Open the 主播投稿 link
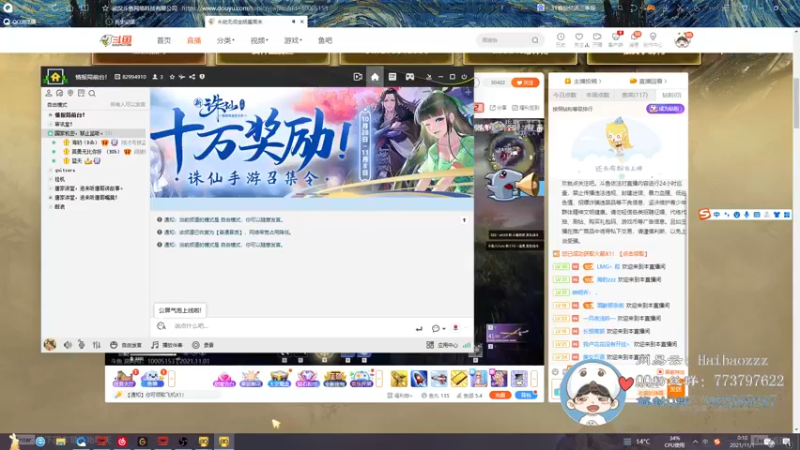This screenshot has height=450, width=800. point(583,81)
